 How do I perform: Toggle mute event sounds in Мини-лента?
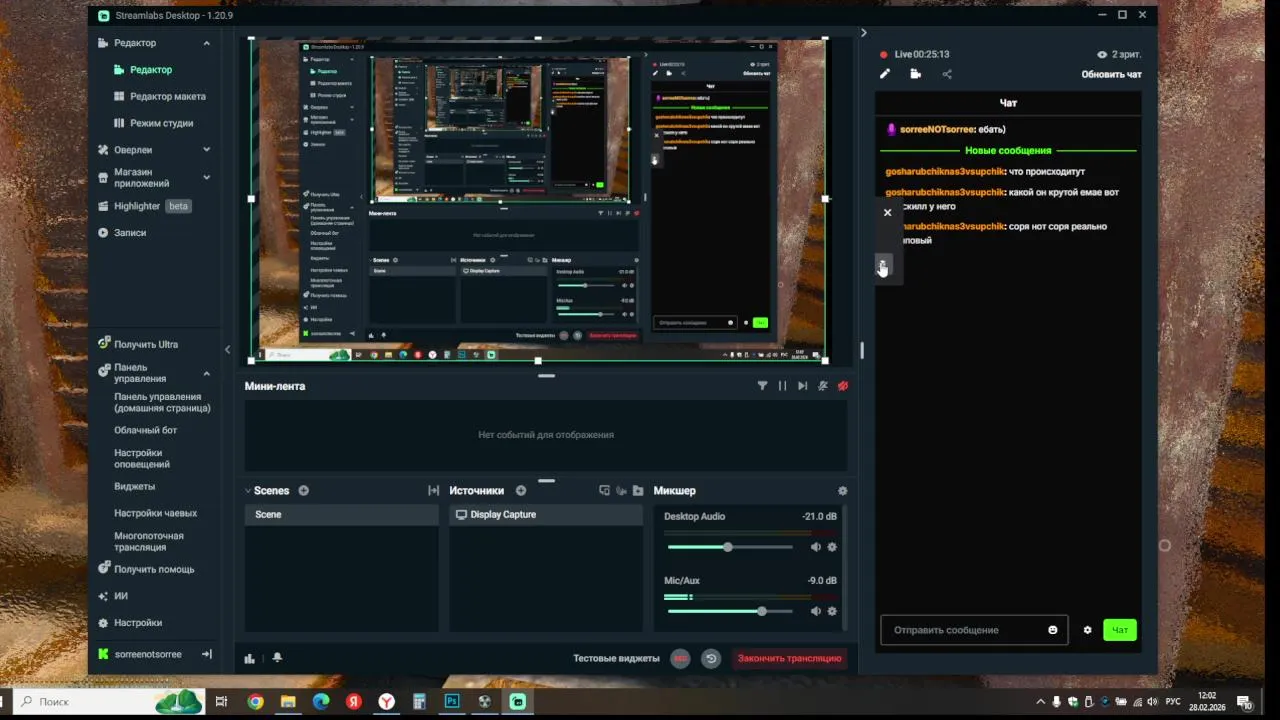click(823, 386)
